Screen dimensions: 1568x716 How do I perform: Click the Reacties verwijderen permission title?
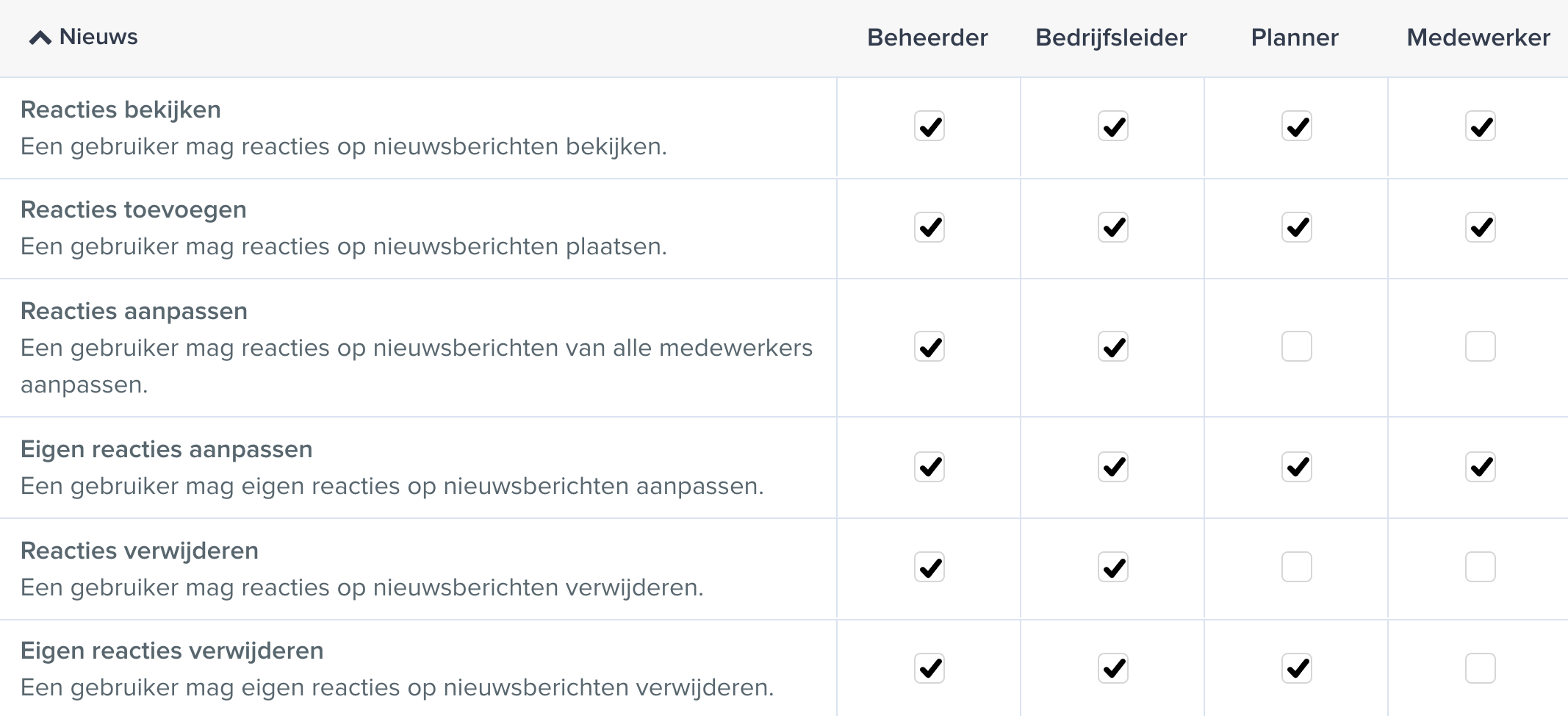140,551
